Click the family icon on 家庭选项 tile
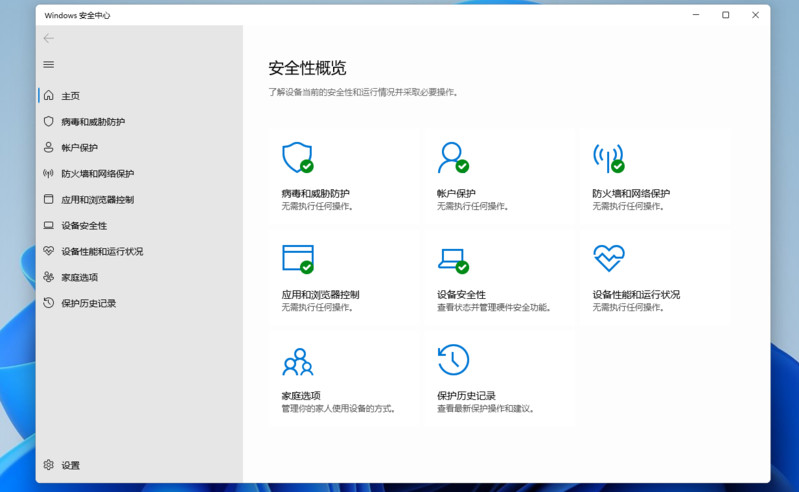The image size is (799, 492). (297, 360)
